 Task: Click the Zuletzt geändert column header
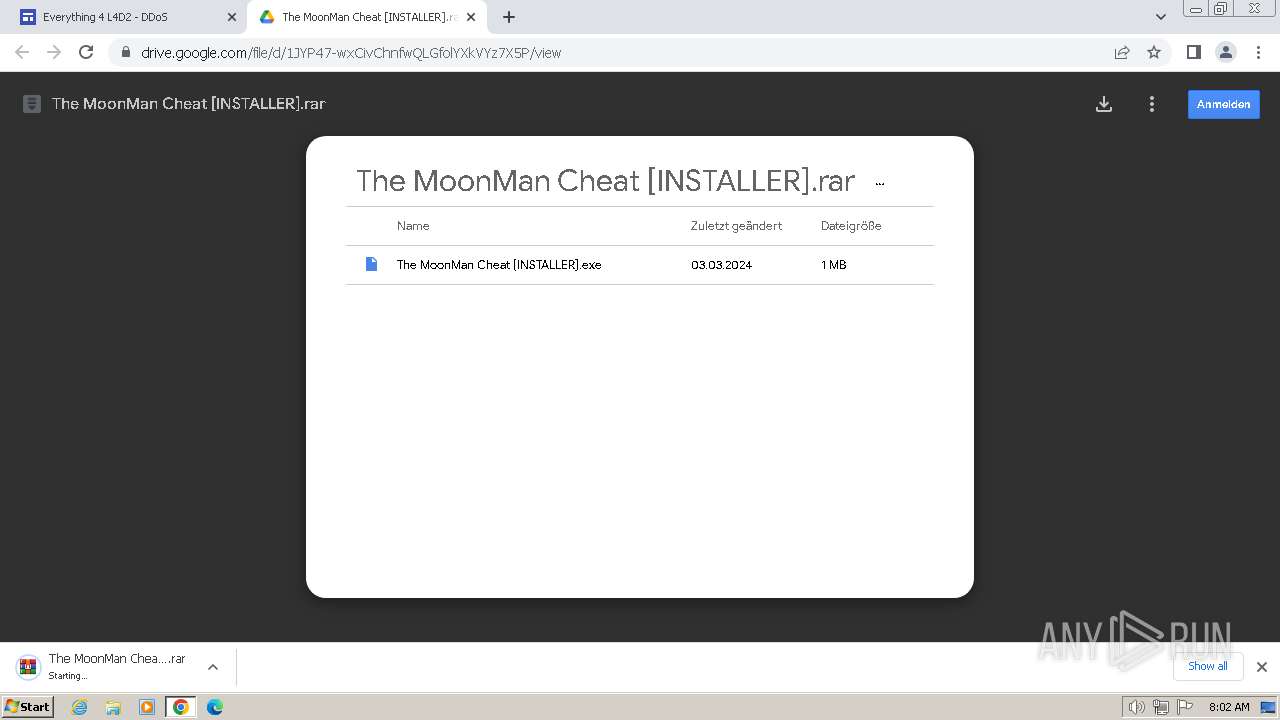pos(736,226)
